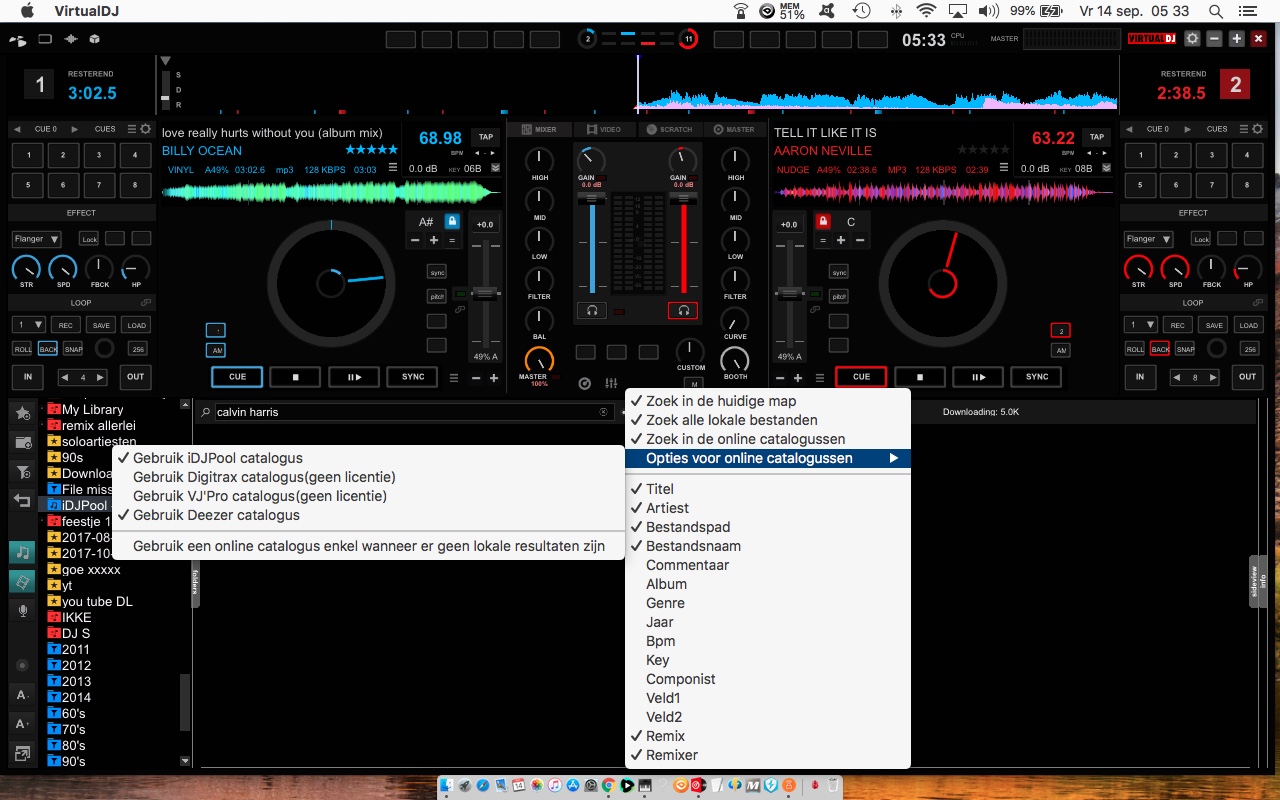Open 'Opties voor online catalogussen' submenu
The image size is (1280, 800).
tap(768, 458)
